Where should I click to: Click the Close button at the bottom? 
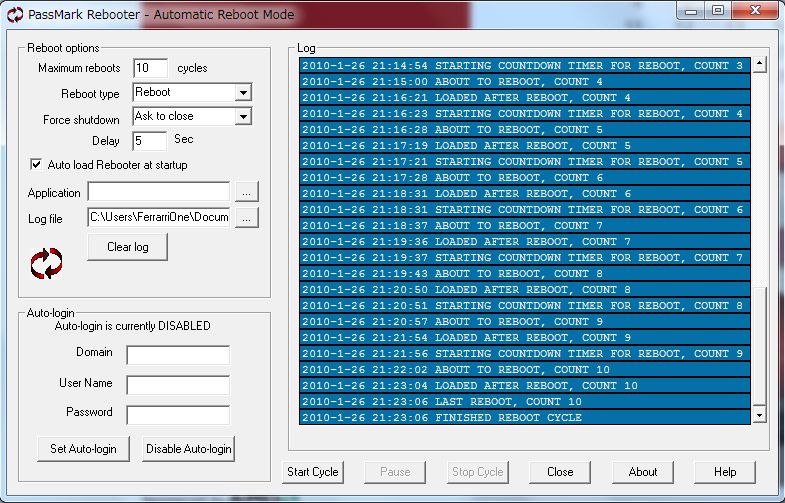[x=560, y=472]
